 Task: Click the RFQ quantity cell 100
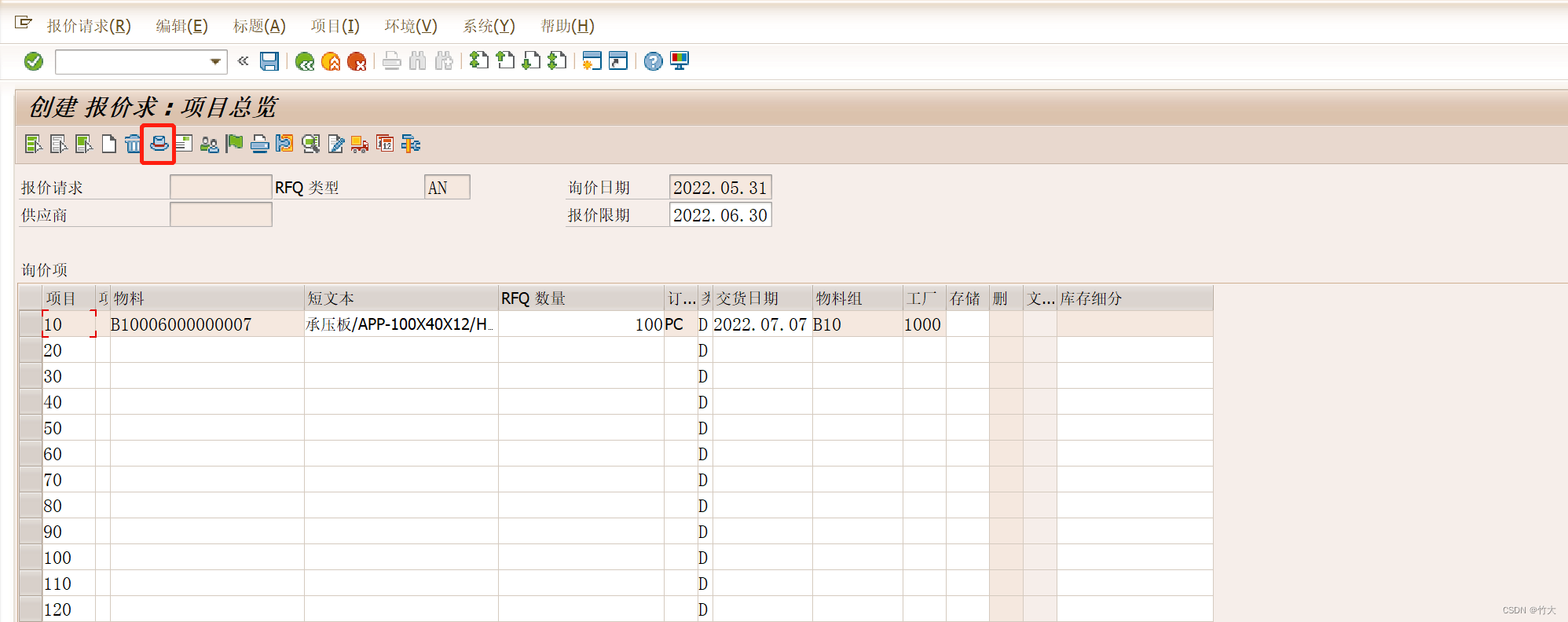(x=581, y=324)
